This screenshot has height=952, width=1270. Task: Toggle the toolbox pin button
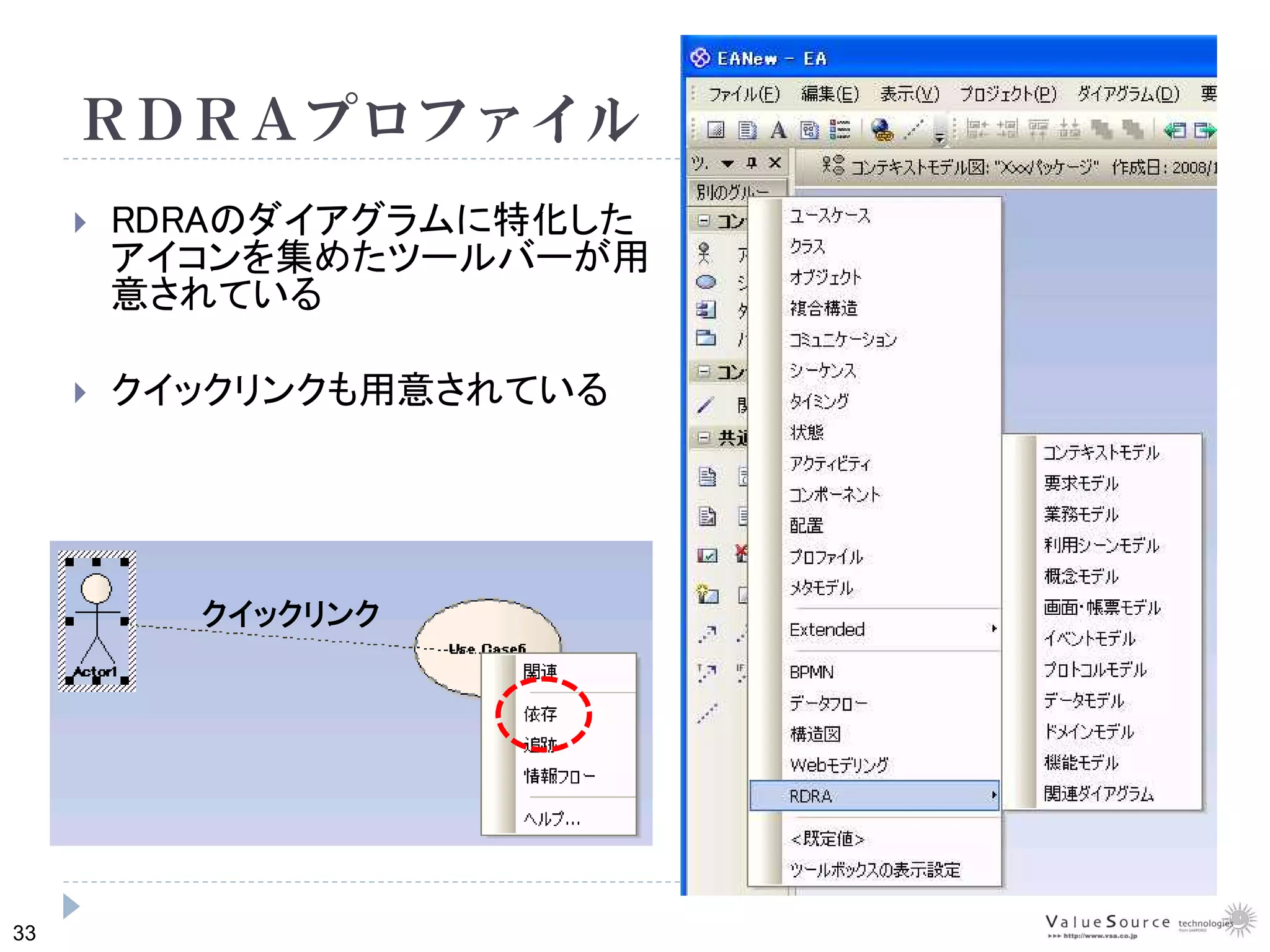(x=752, y=163)
